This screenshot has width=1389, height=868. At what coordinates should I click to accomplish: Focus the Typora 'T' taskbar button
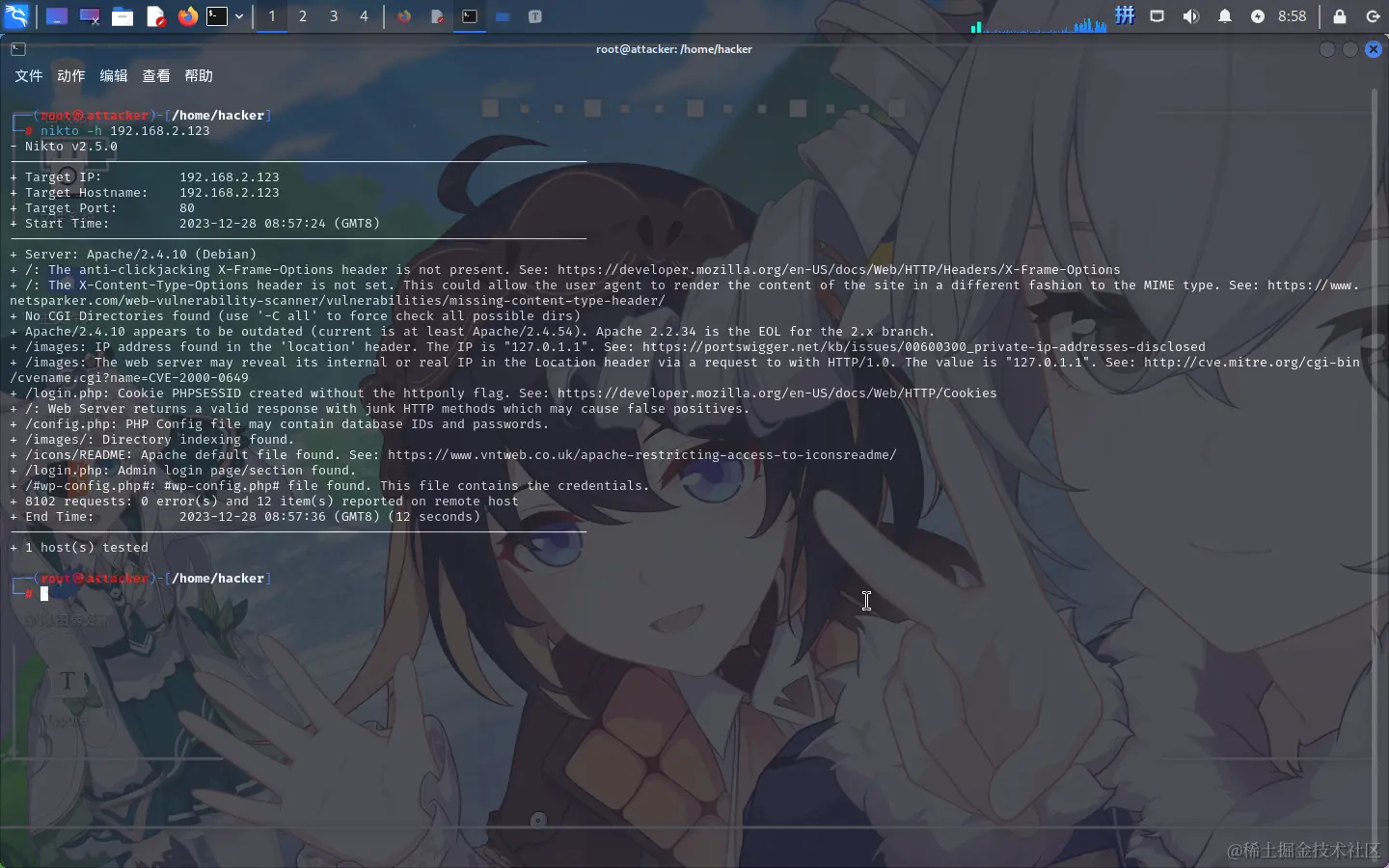(535, 16)
